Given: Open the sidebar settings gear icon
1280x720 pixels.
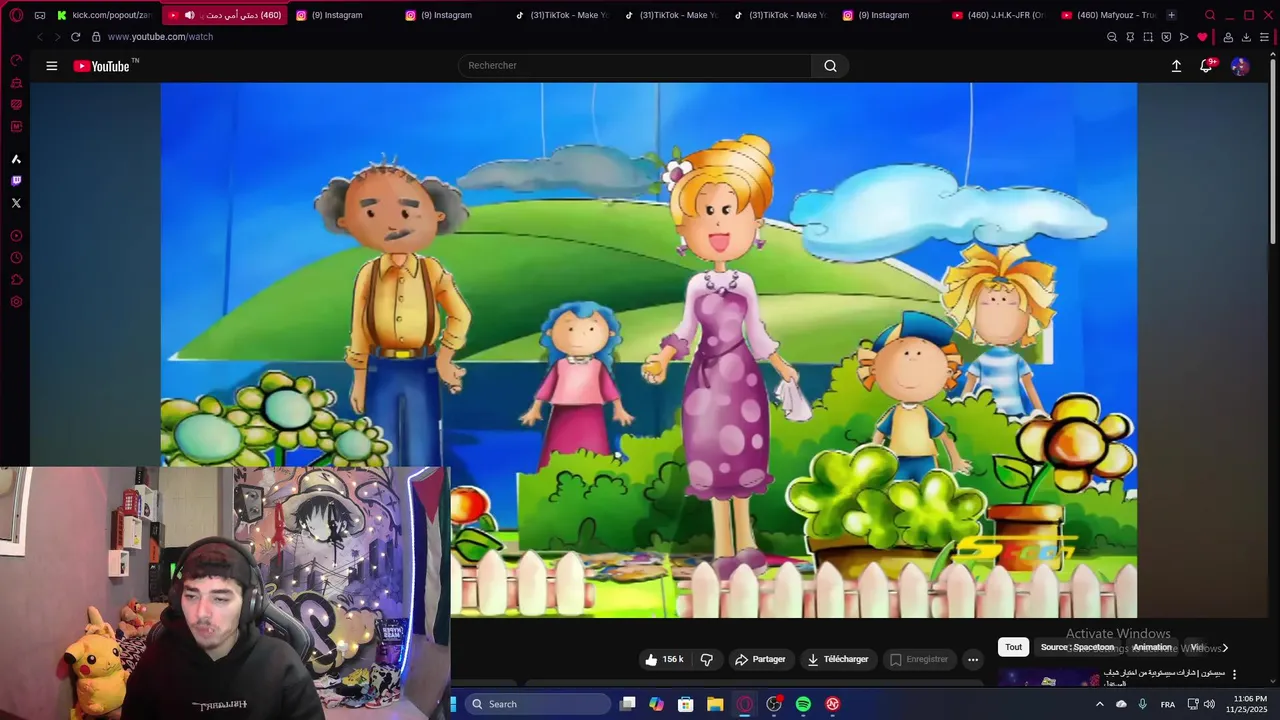Looking at the screenshot, I should (x=16, y=302).
